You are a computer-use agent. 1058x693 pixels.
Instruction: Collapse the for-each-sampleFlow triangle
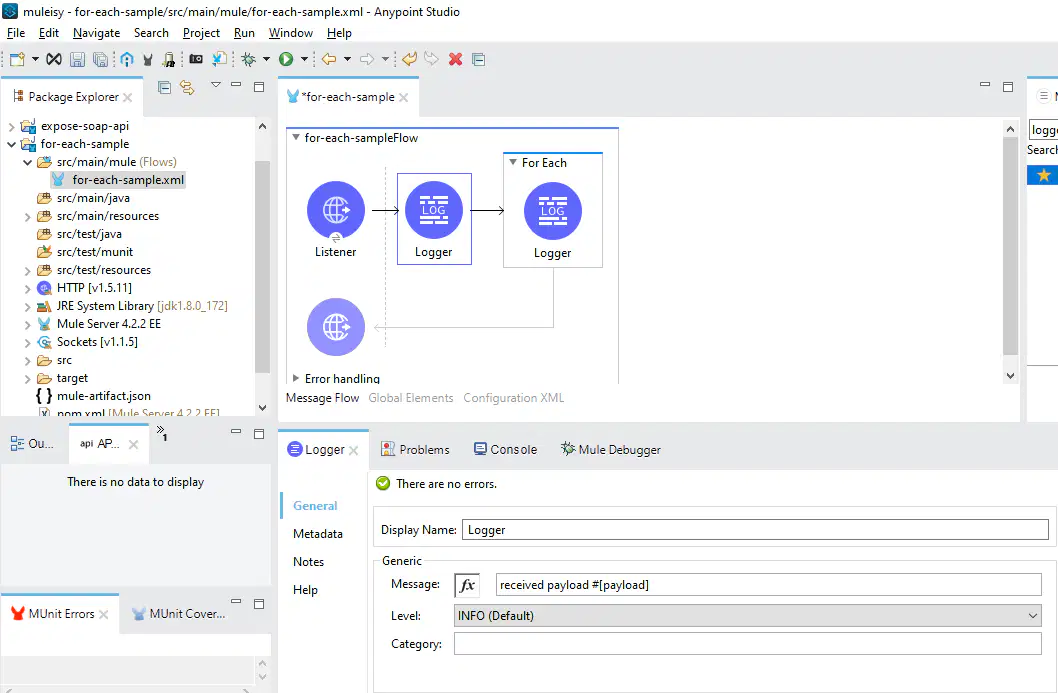point(296,137)
